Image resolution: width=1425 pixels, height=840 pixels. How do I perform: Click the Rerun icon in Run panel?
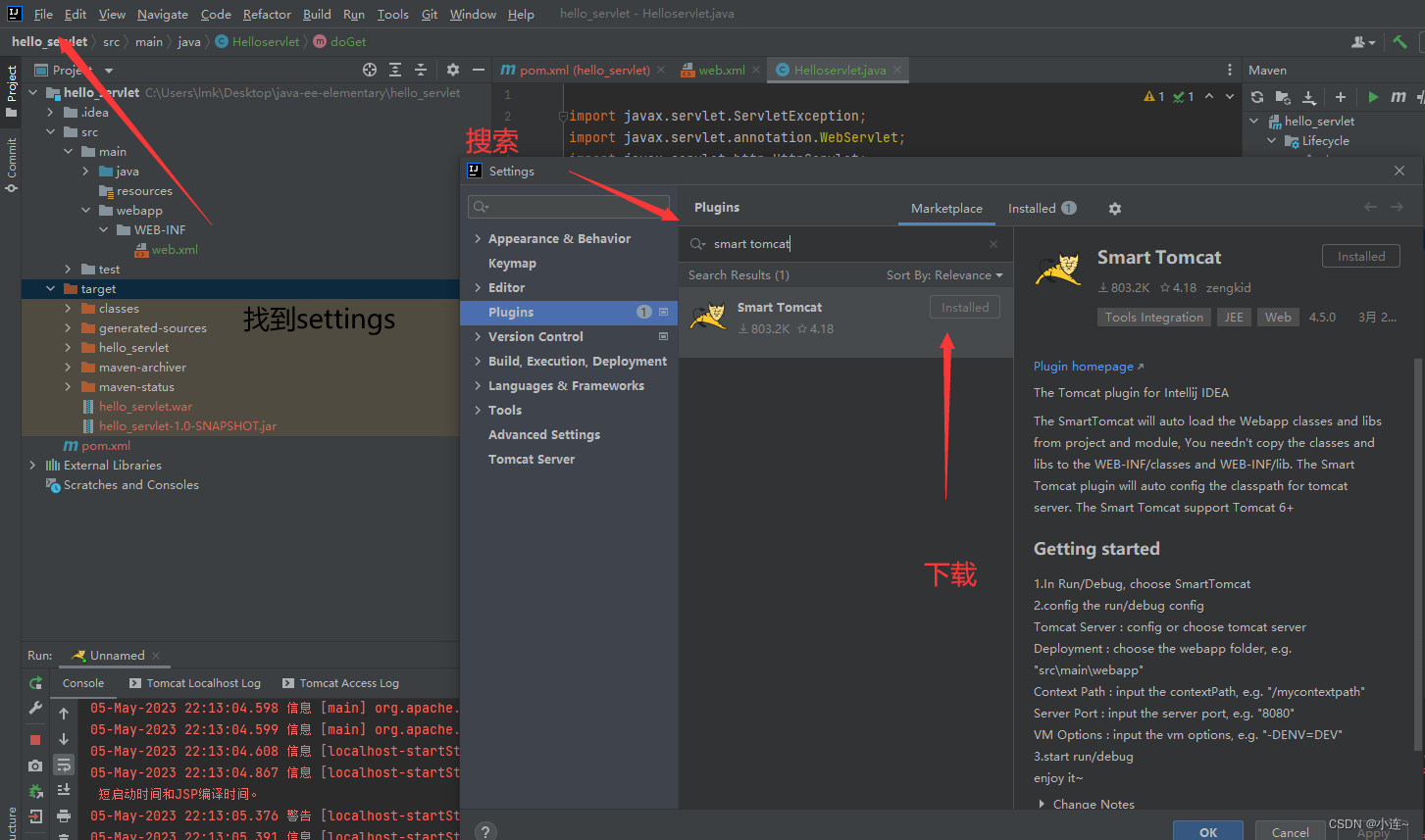(x=36, y=683)
